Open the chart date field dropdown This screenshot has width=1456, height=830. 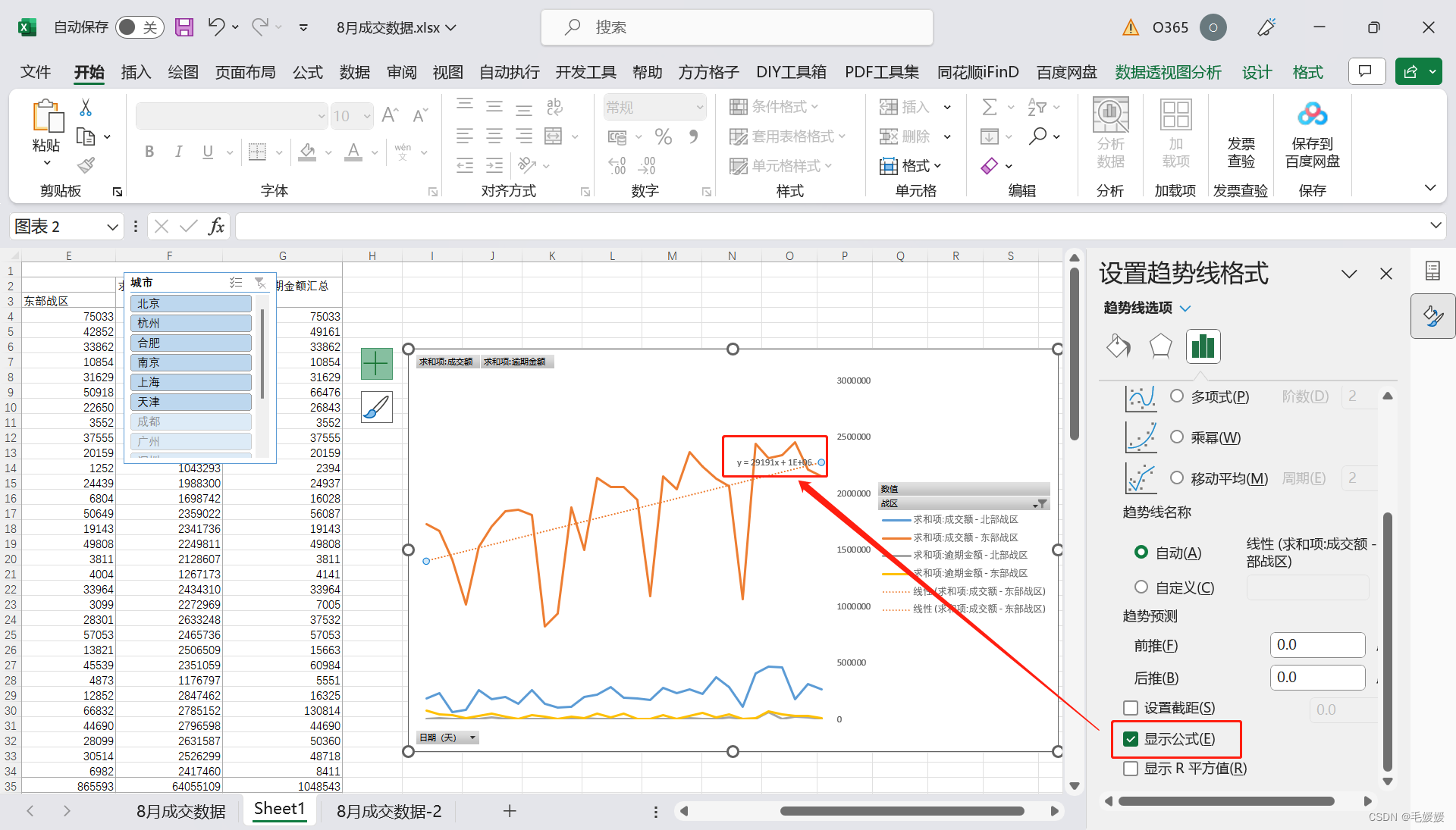472,738
